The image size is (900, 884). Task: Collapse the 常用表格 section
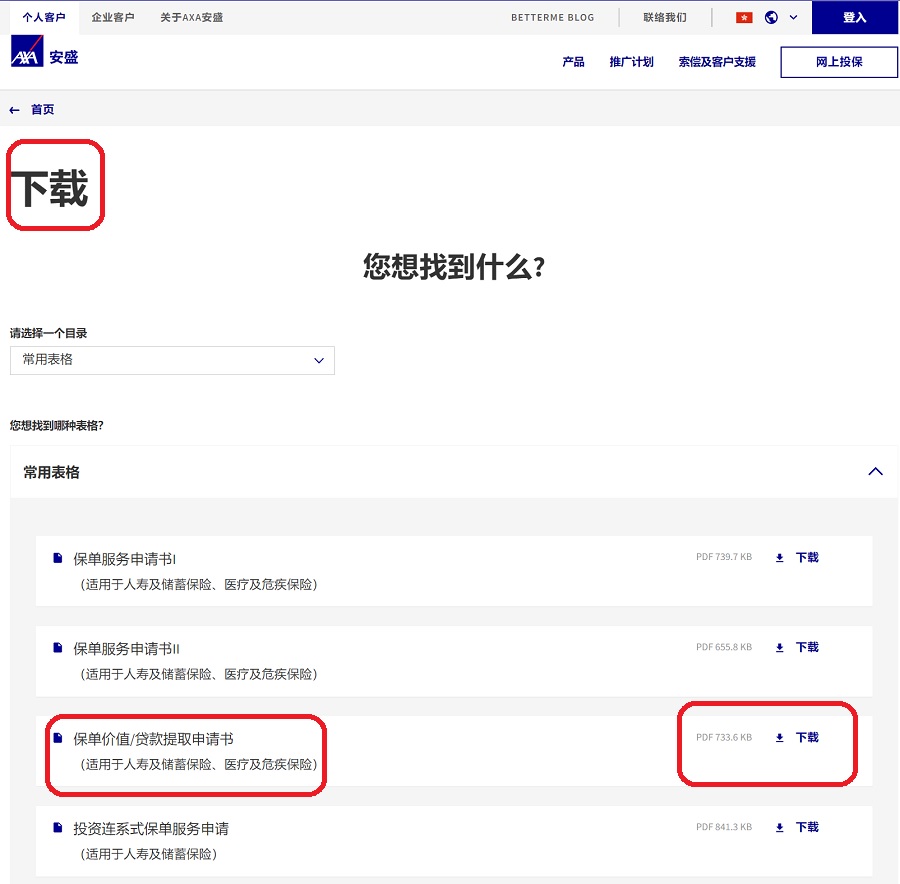pos(875,472)
